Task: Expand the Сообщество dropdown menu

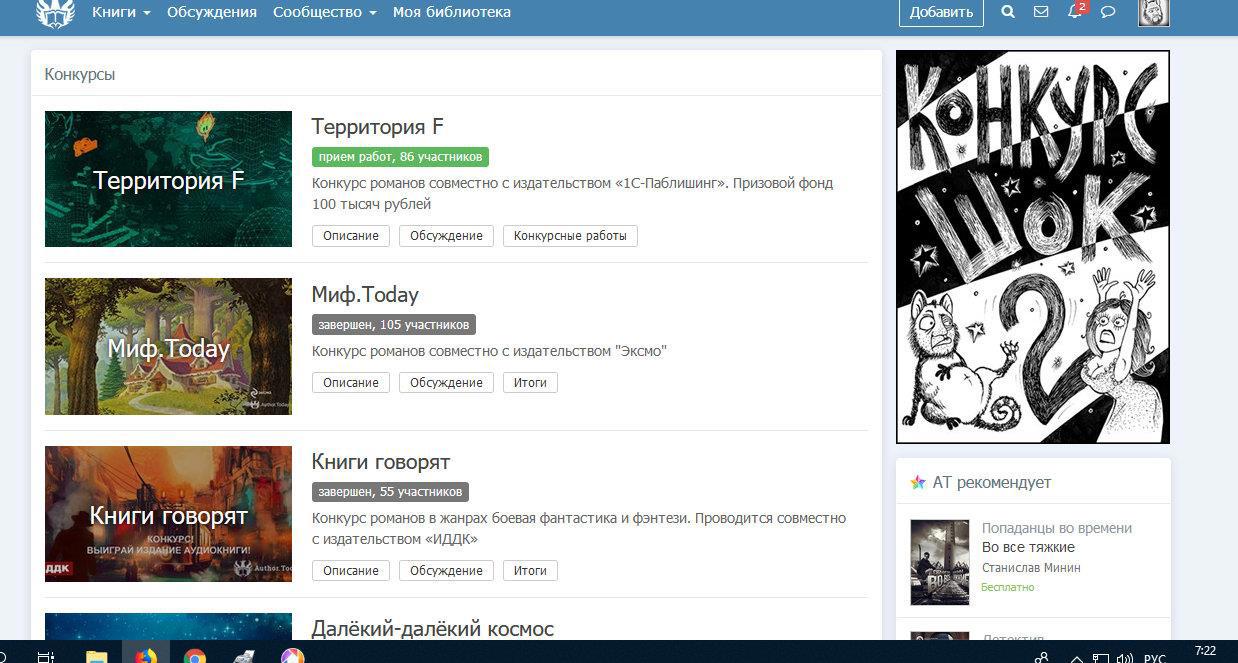Action: [324, 12]
